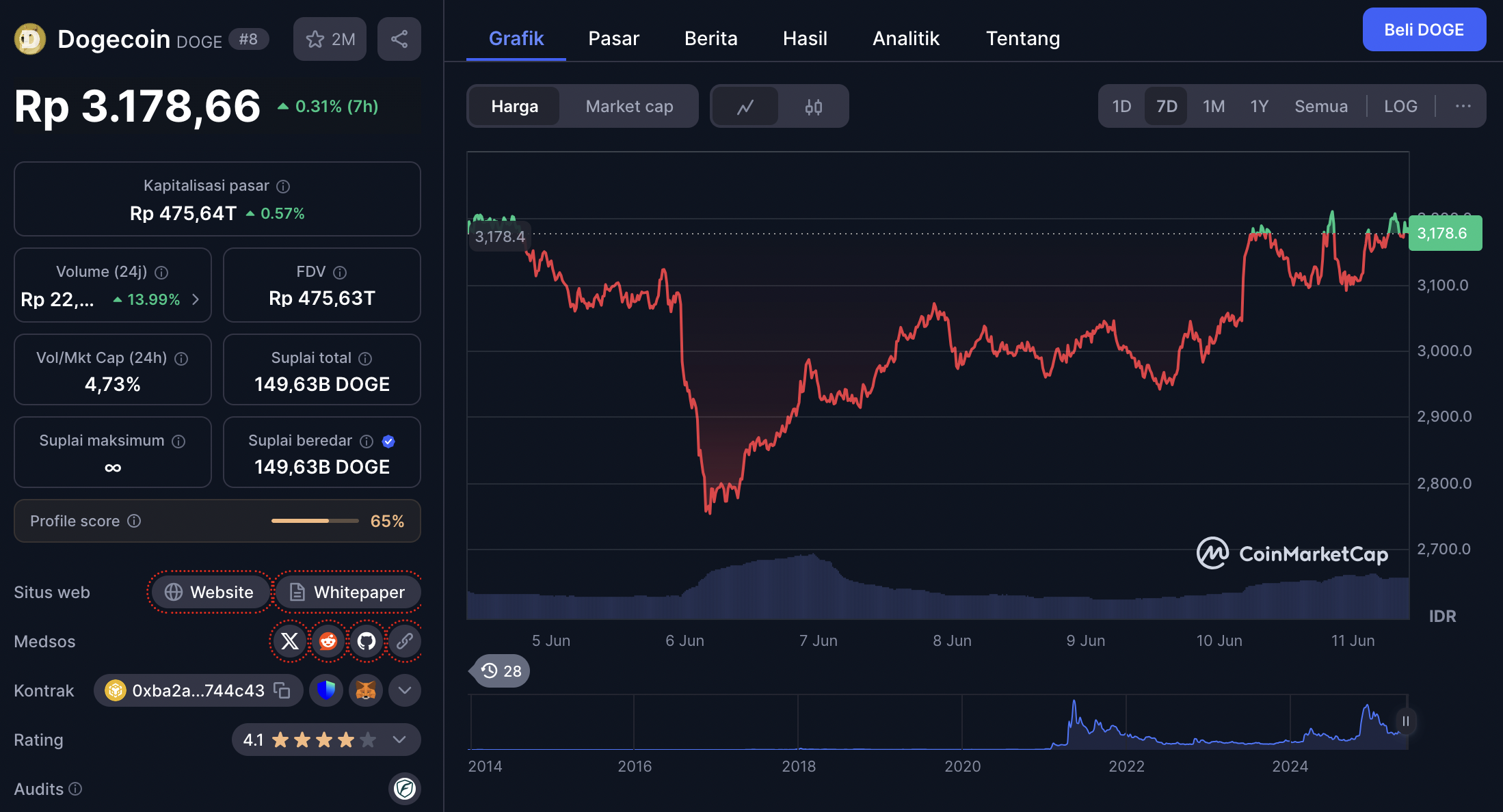Expand the 4.1 rating details

pyautogui.click(x=399, y=740)
